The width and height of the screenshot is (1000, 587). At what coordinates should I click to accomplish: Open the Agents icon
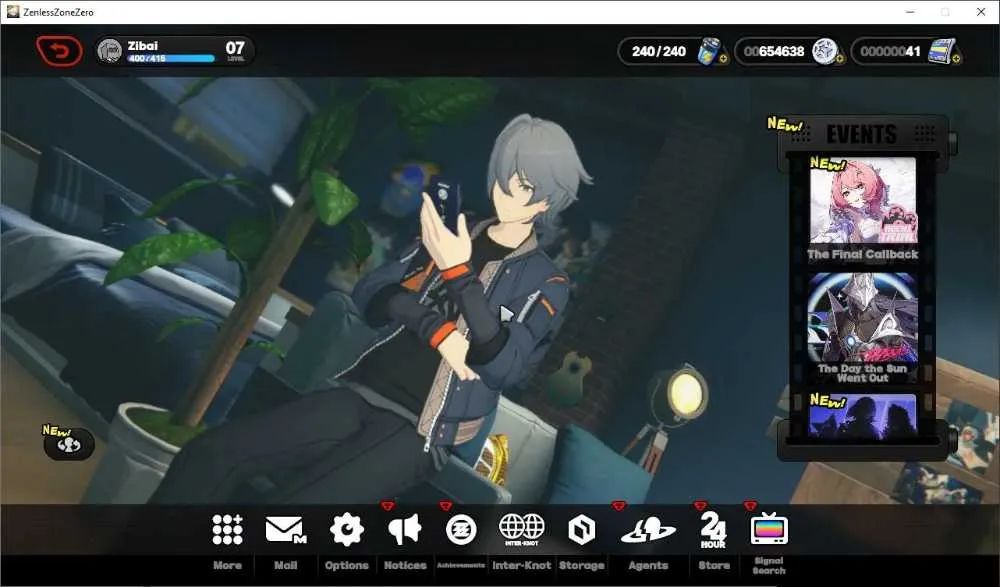click(648, 530)
